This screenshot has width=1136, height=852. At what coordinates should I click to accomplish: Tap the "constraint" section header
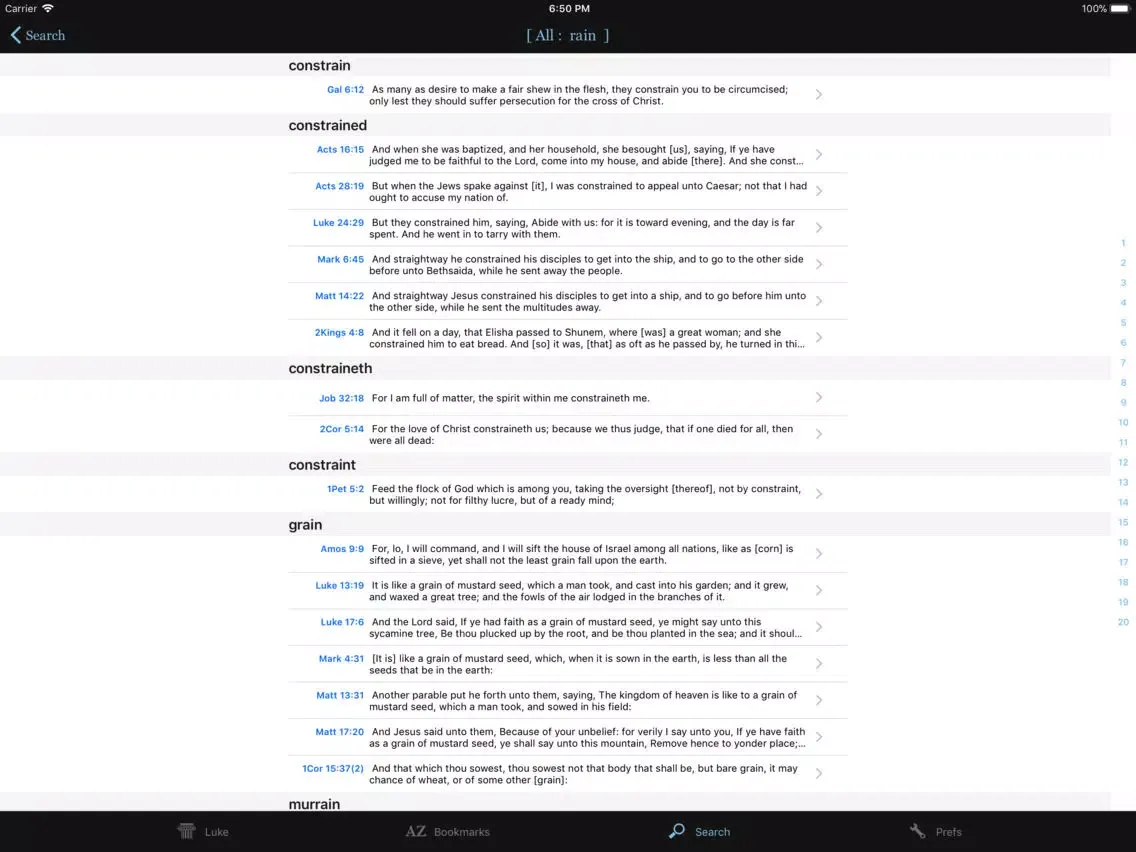(322, 465)
